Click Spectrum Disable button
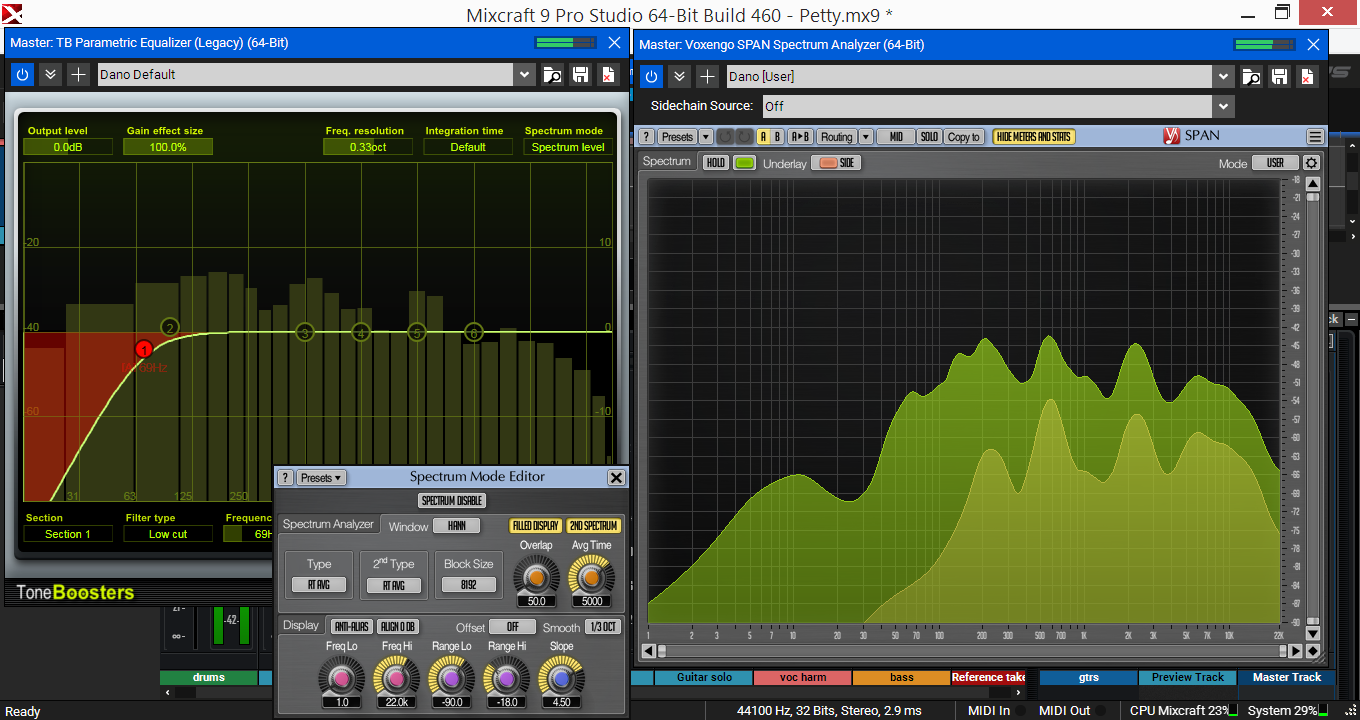This screenshot has width=1360, height=720. tap(452, 501)
